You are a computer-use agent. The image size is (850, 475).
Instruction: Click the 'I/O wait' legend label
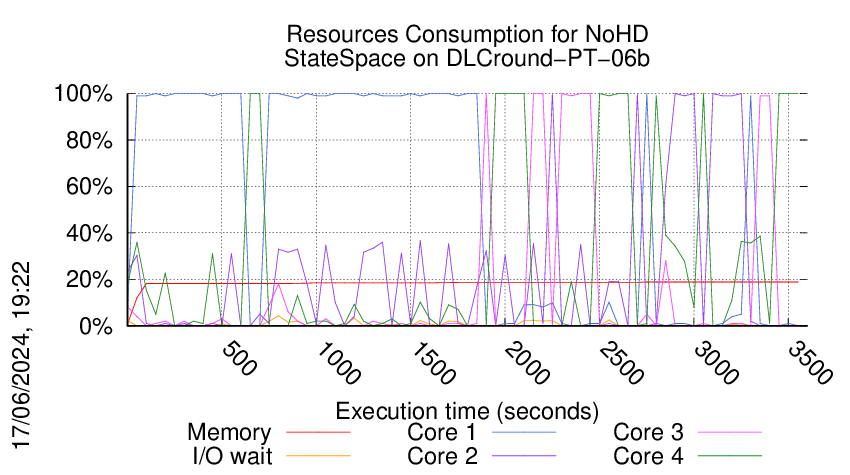[x=233, y=456]
